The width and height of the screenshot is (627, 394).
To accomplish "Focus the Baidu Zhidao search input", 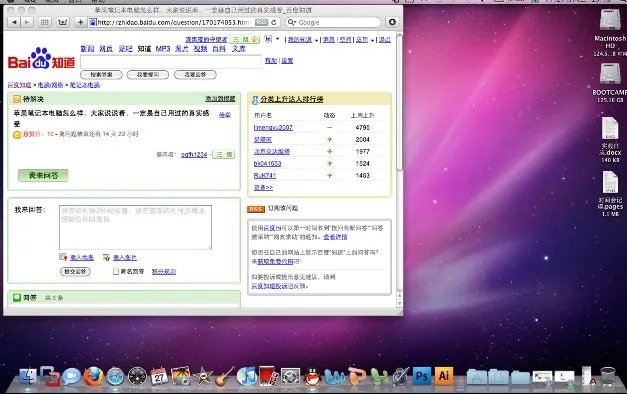I will click(x=171, y=61).
